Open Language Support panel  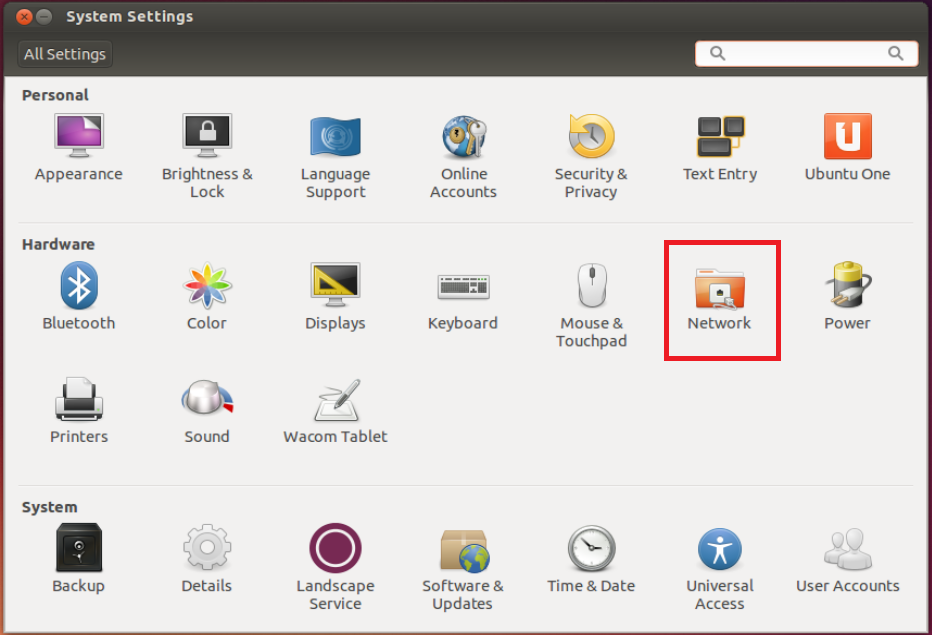coord(335,156)
